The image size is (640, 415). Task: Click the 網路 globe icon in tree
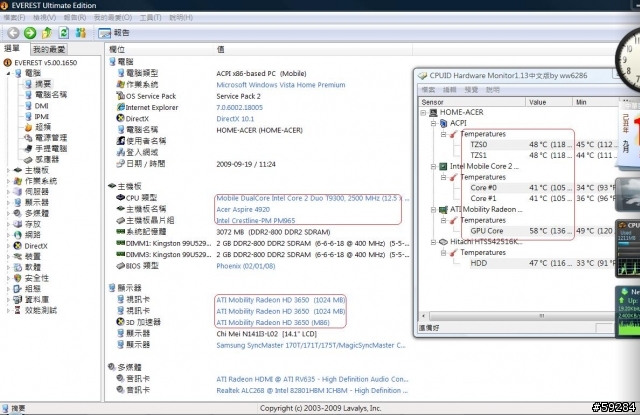click(x=18, y=235)
